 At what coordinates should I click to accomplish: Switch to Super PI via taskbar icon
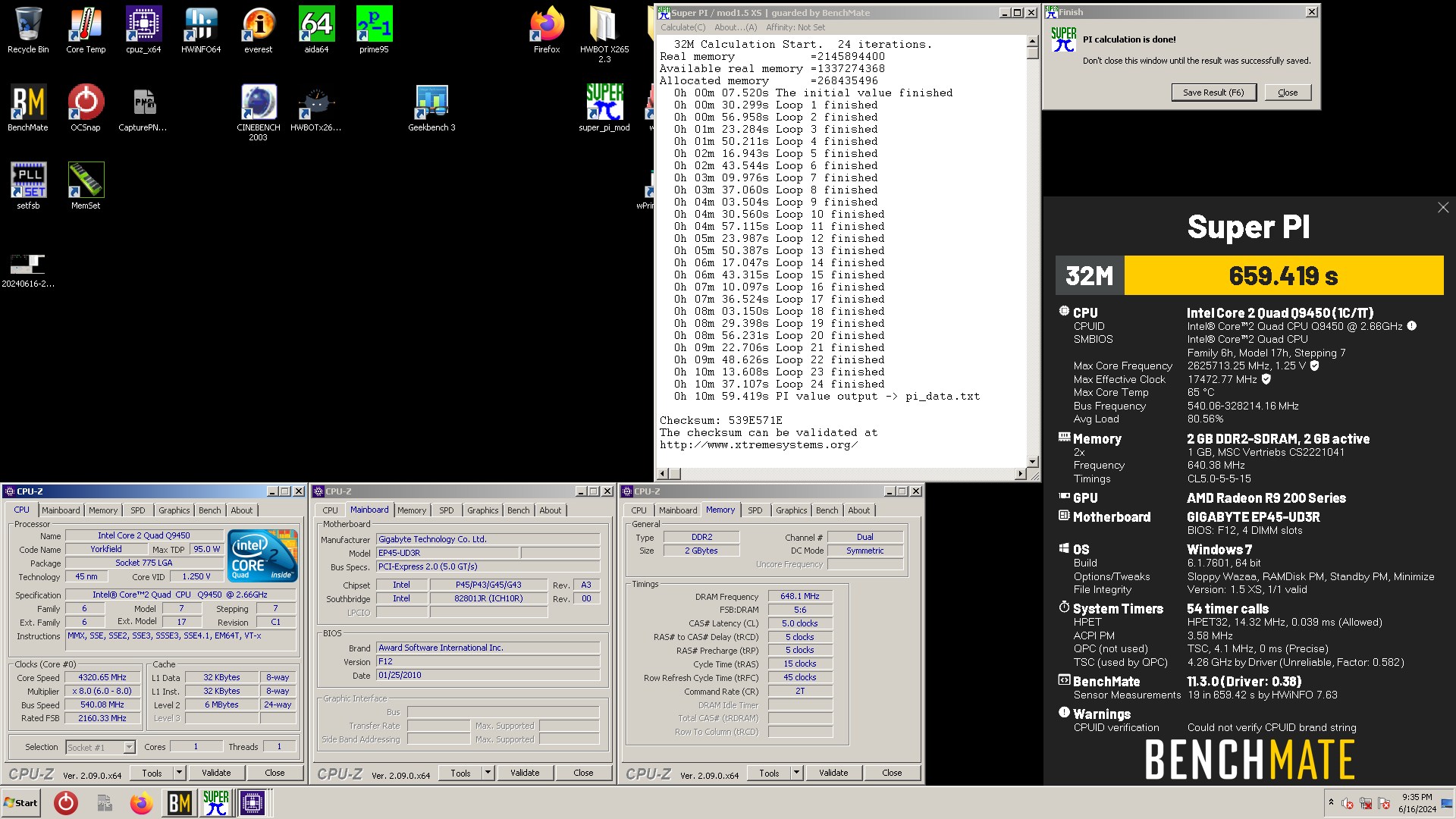(215, 802)
